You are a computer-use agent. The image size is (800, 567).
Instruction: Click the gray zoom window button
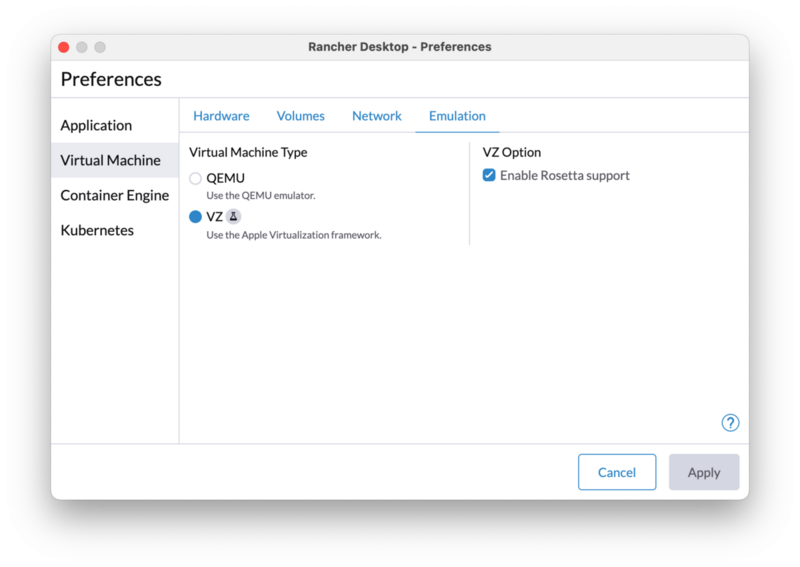(x=100, y=47)
